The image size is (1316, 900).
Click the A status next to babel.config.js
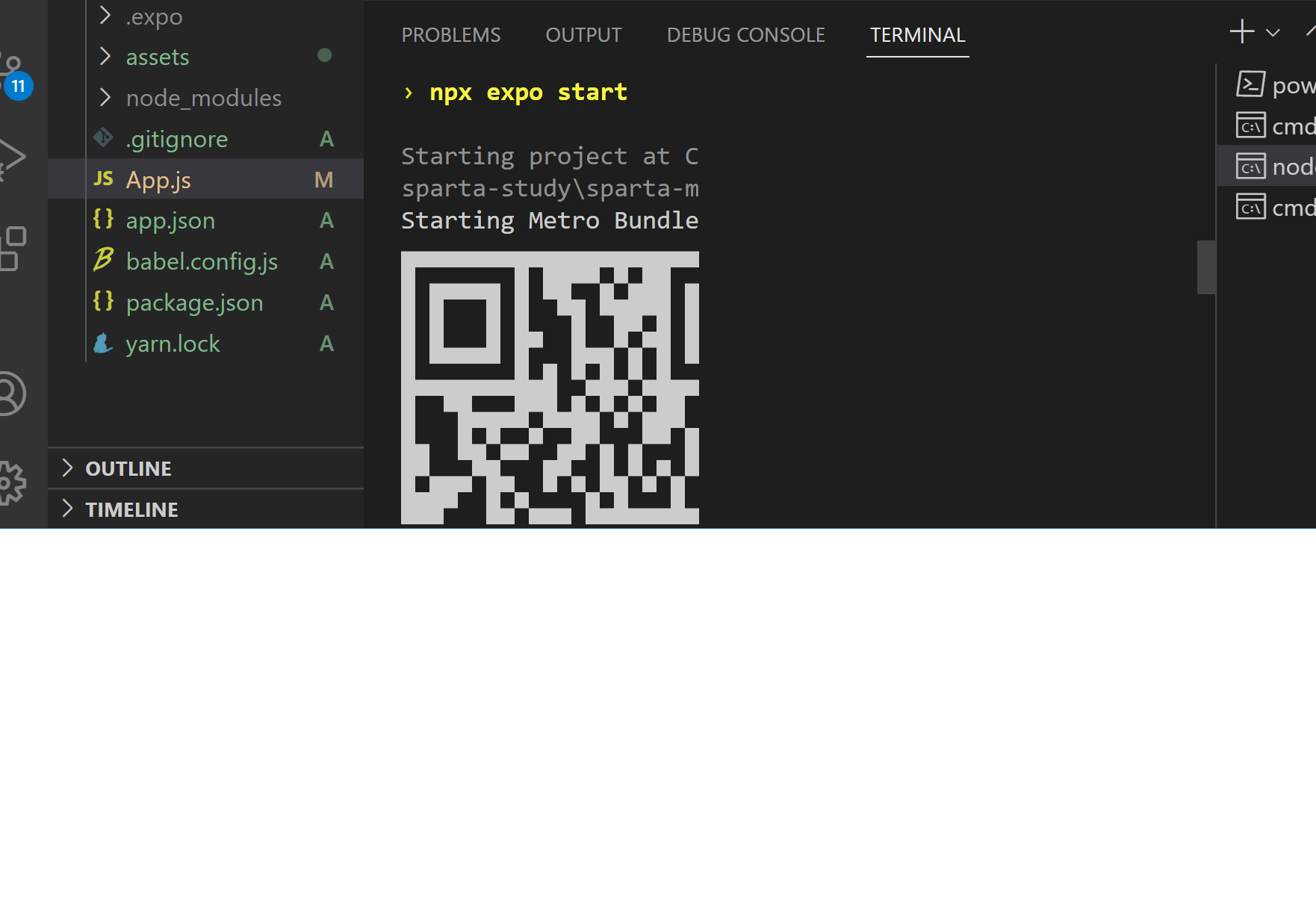[326, 261]
